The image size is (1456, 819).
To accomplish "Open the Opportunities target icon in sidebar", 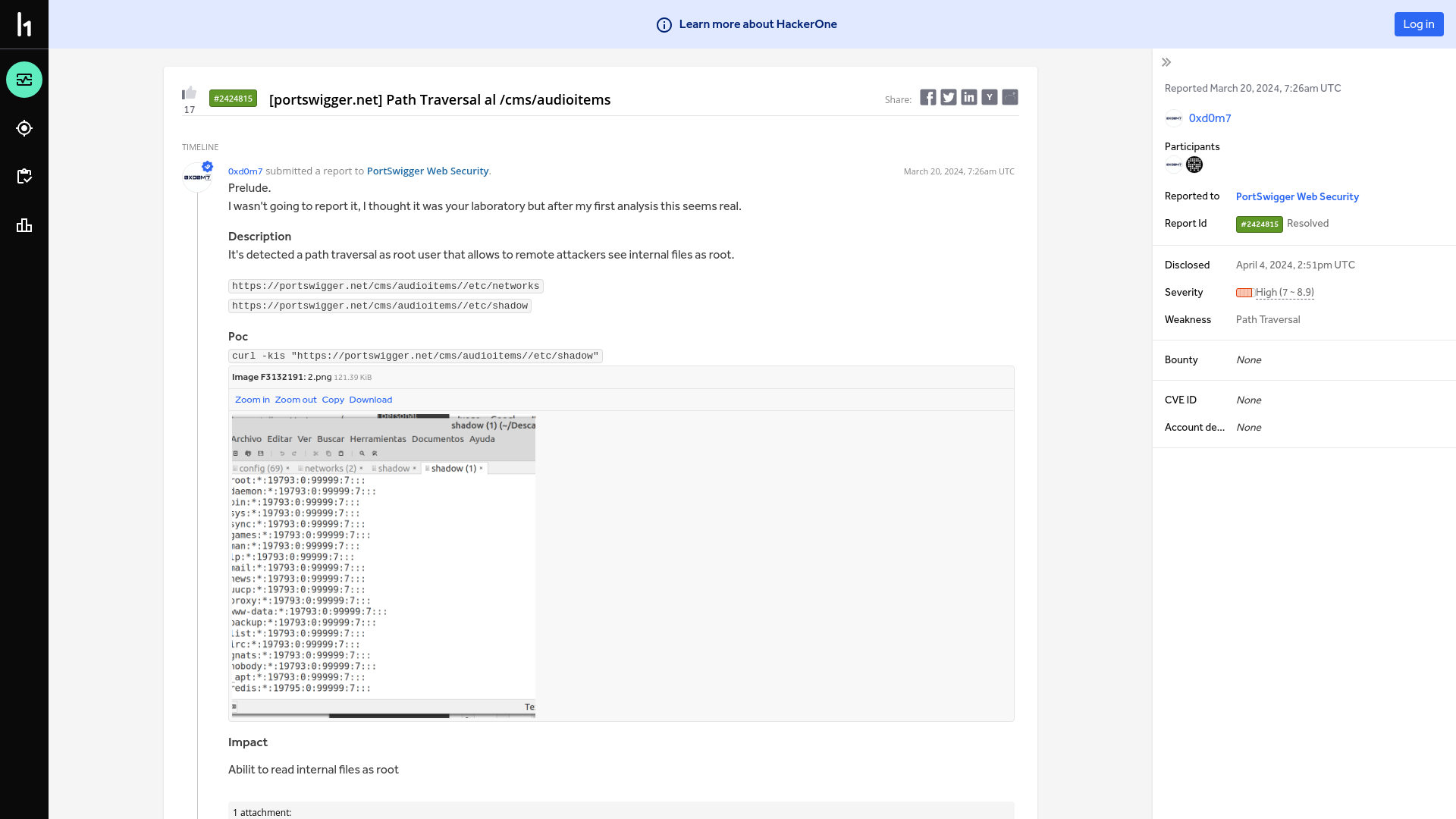I will 24,128.
